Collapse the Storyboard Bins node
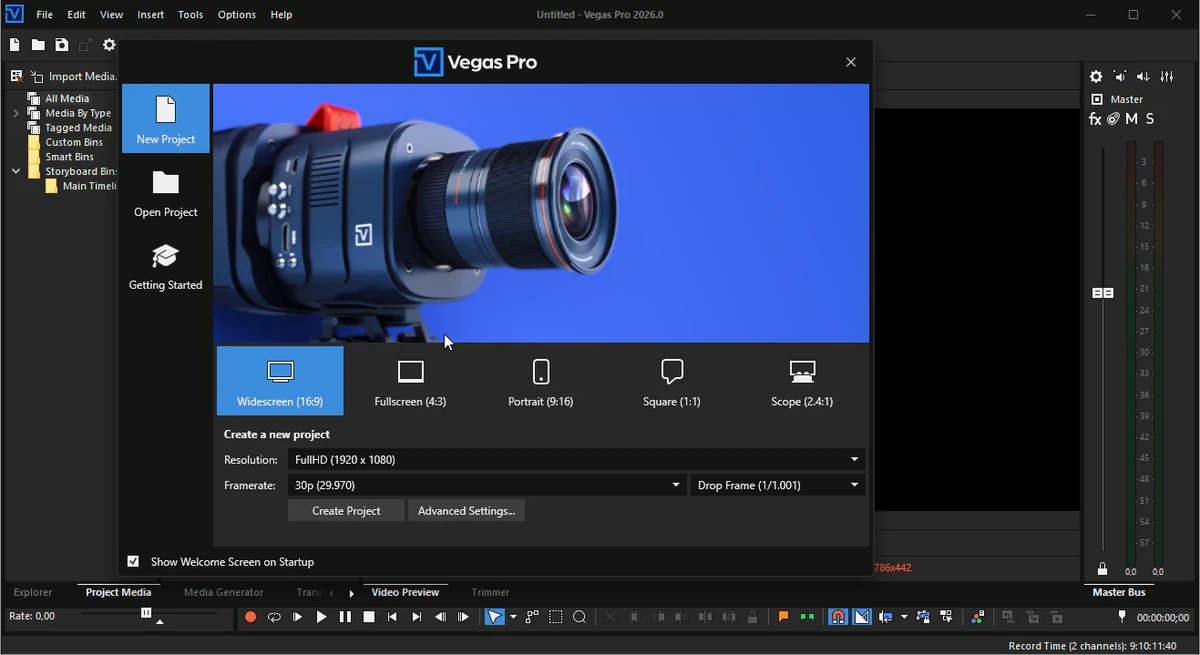Viewport: 1200px width, 655px height. pyautogui.click(x=16, y=172)
